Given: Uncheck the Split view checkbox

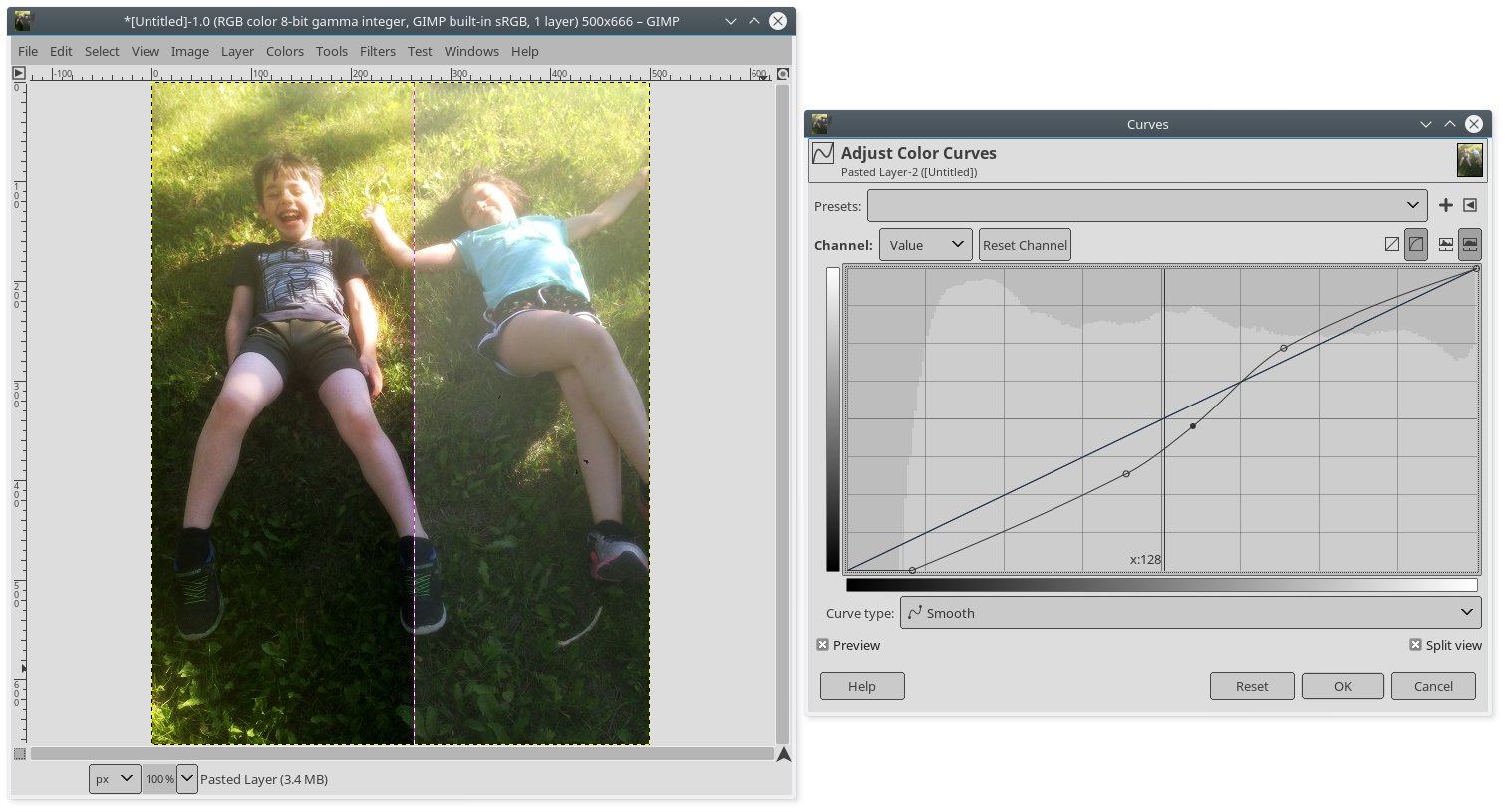Looking at the screenshot, I should [x=1415, y=645].
